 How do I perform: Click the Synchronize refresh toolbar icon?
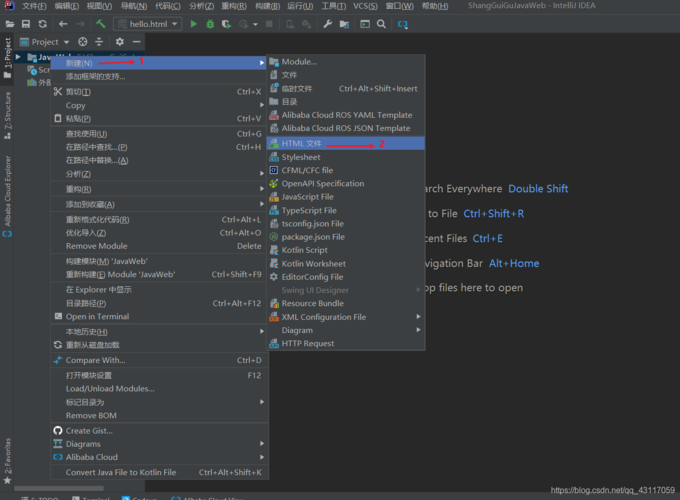click(42, 24)
